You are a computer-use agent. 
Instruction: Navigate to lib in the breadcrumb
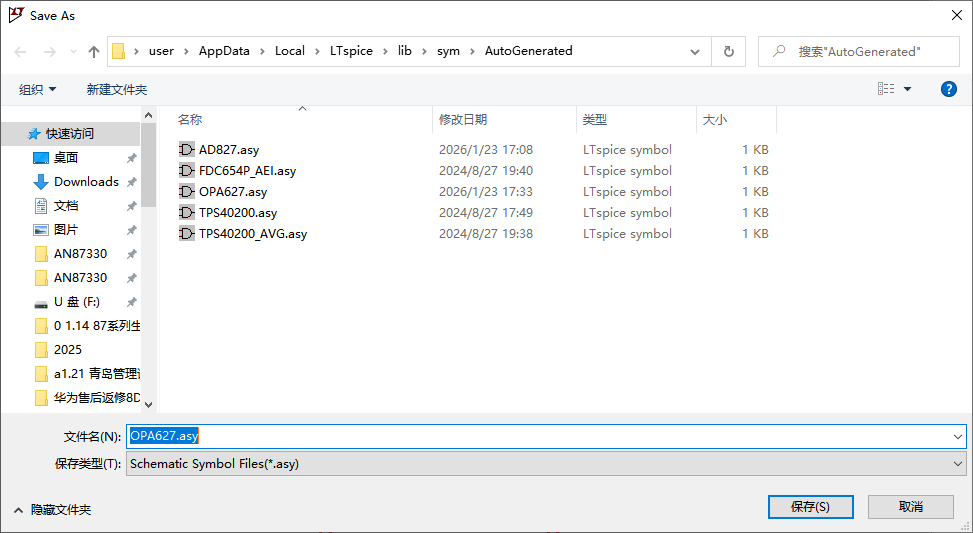pos(405,51)
